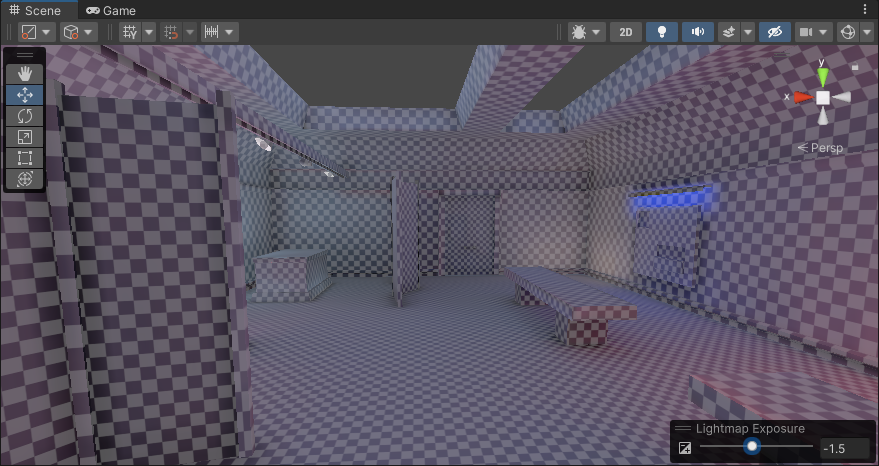
Task: Select the combined Transform tool
Action: (25, 179)
